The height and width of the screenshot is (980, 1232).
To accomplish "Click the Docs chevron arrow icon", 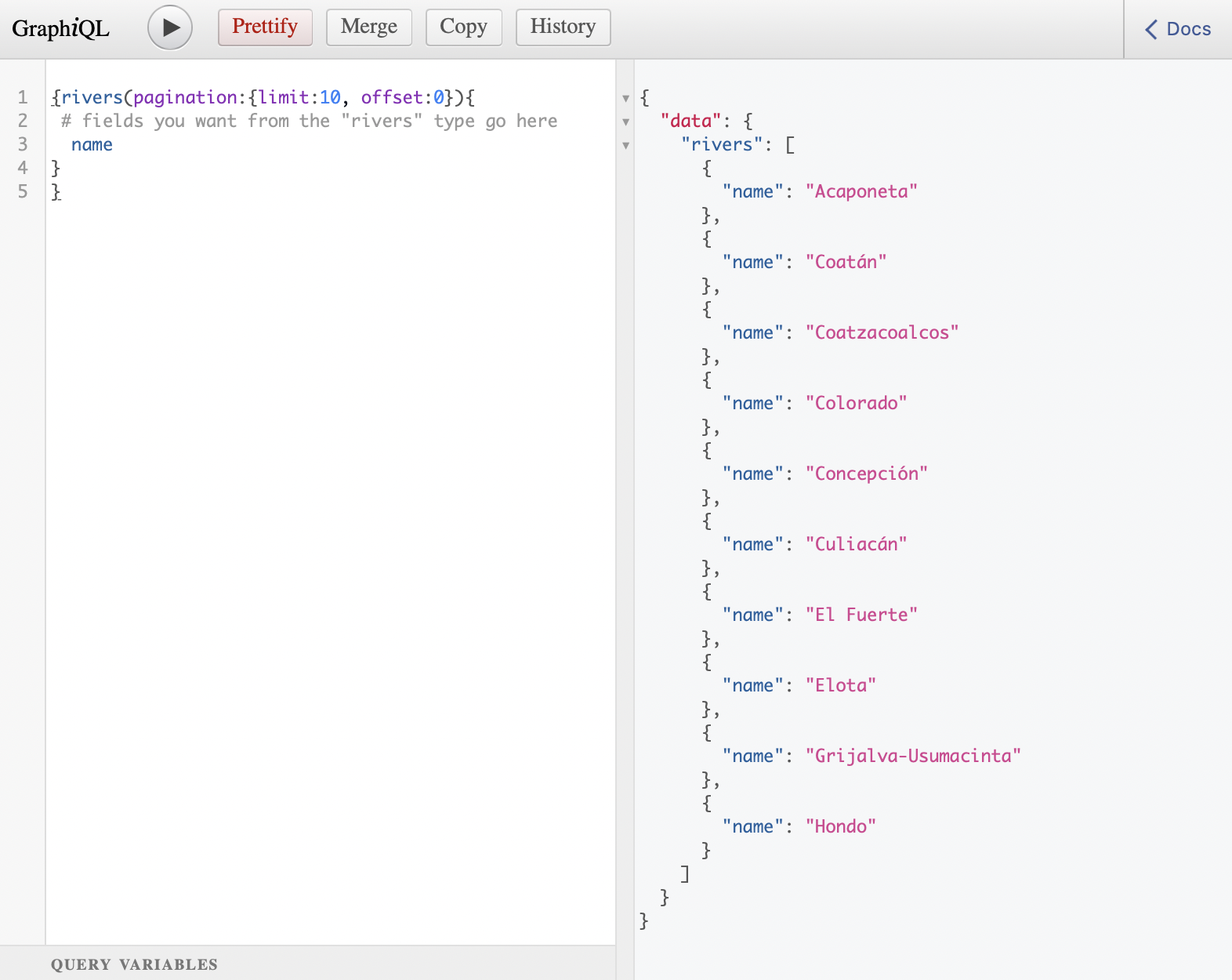I will point(1150,30).
